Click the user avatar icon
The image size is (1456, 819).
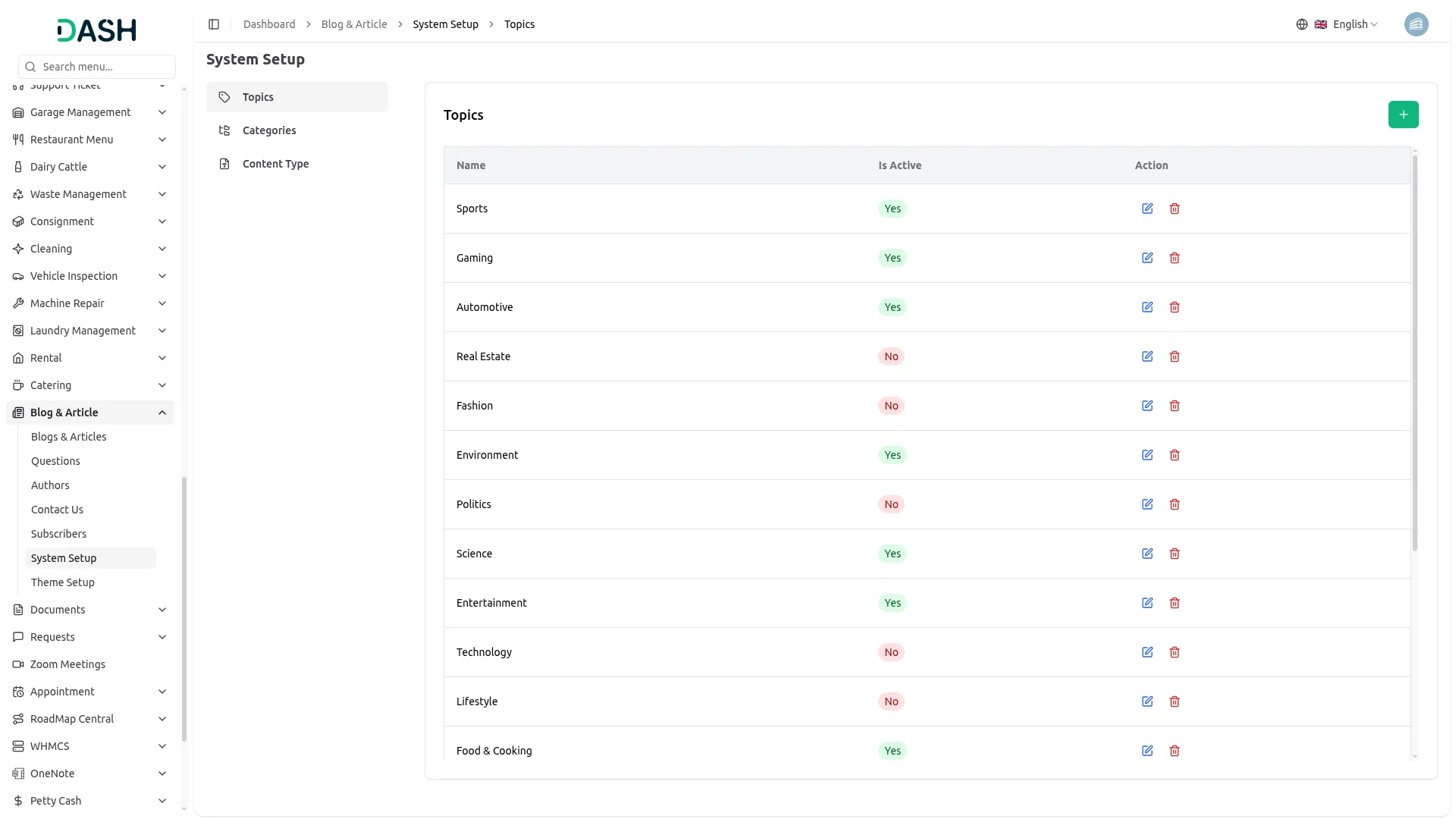[1416, 24]
